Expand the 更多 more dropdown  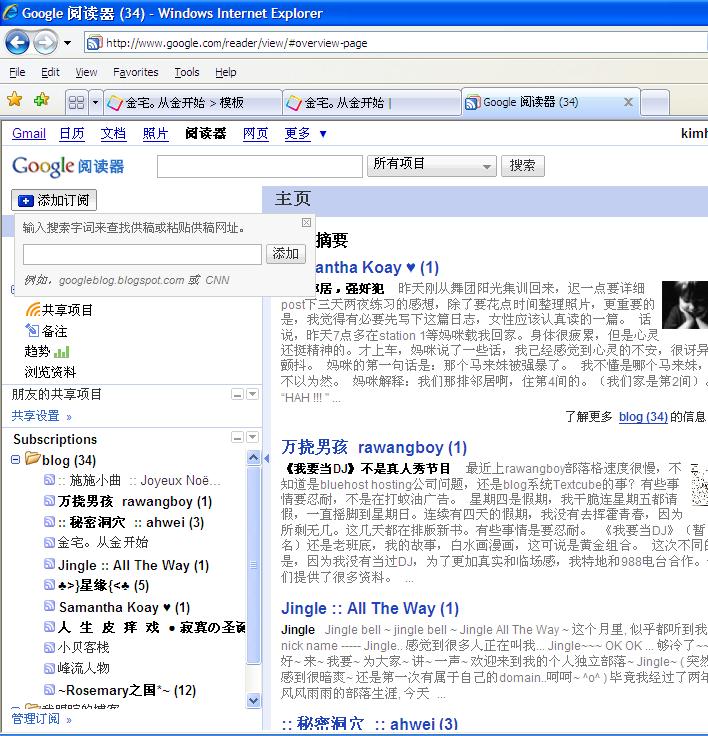point(305,133)
